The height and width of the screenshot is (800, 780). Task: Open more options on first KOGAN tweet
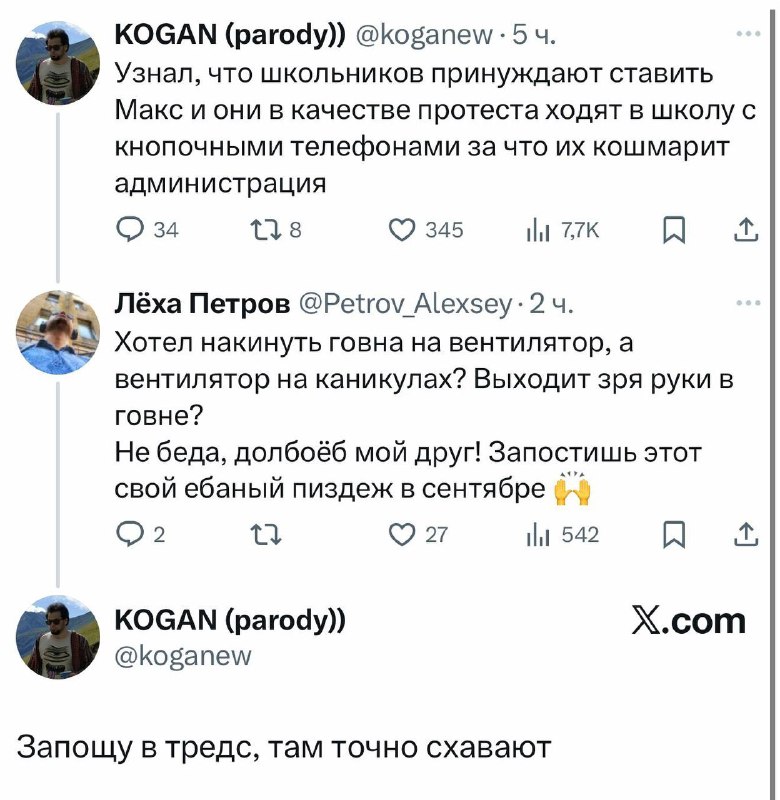746,33
